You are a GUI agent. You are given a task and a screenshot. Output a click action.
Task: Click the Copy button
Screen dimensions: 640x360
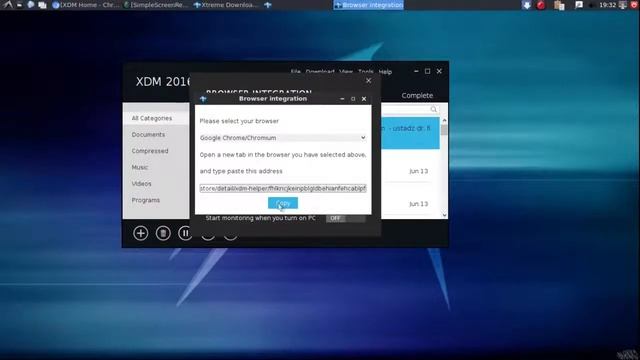point(283,203)
